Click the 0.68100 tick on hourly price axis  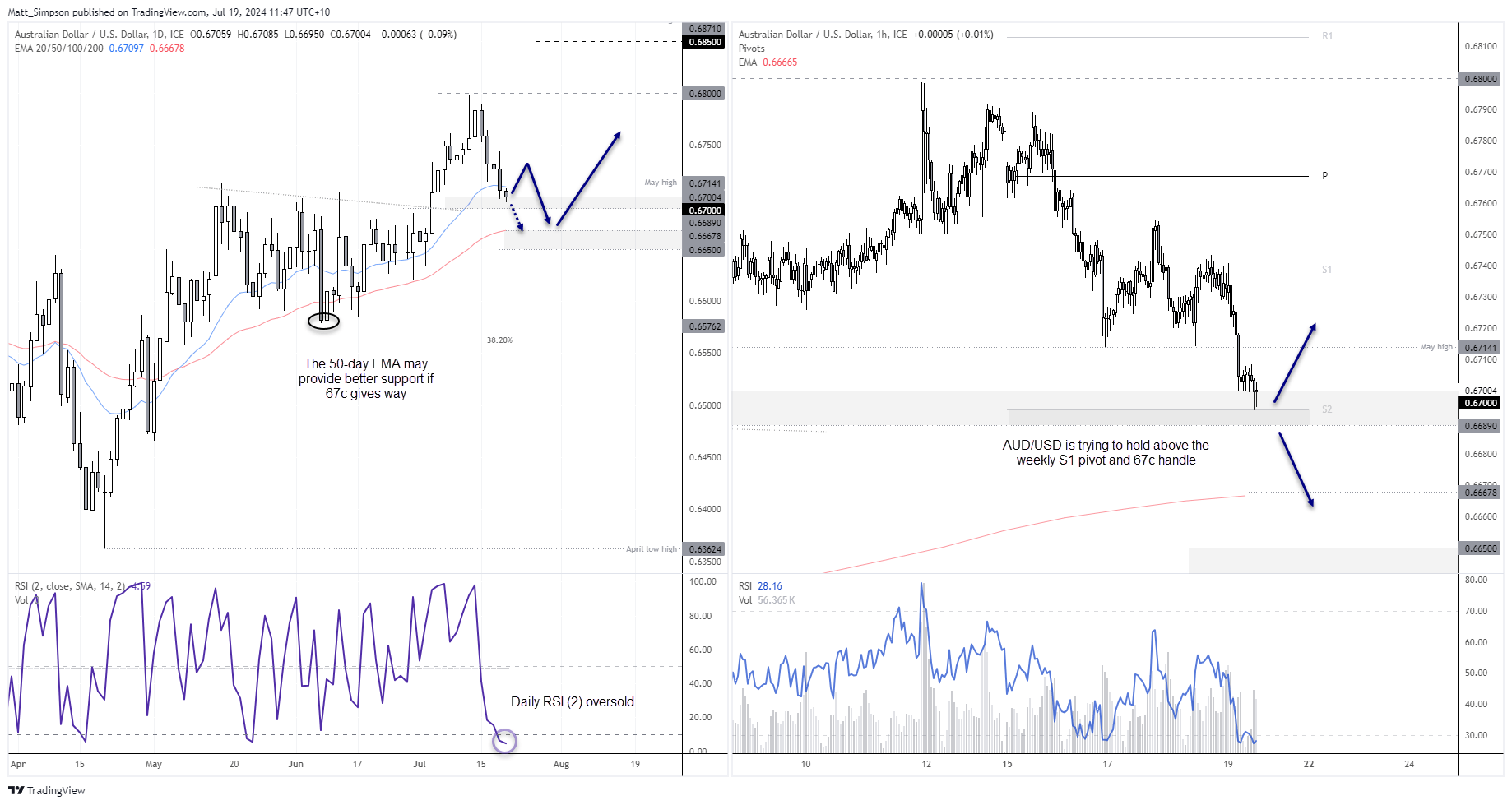click(x=1481, y=47)
